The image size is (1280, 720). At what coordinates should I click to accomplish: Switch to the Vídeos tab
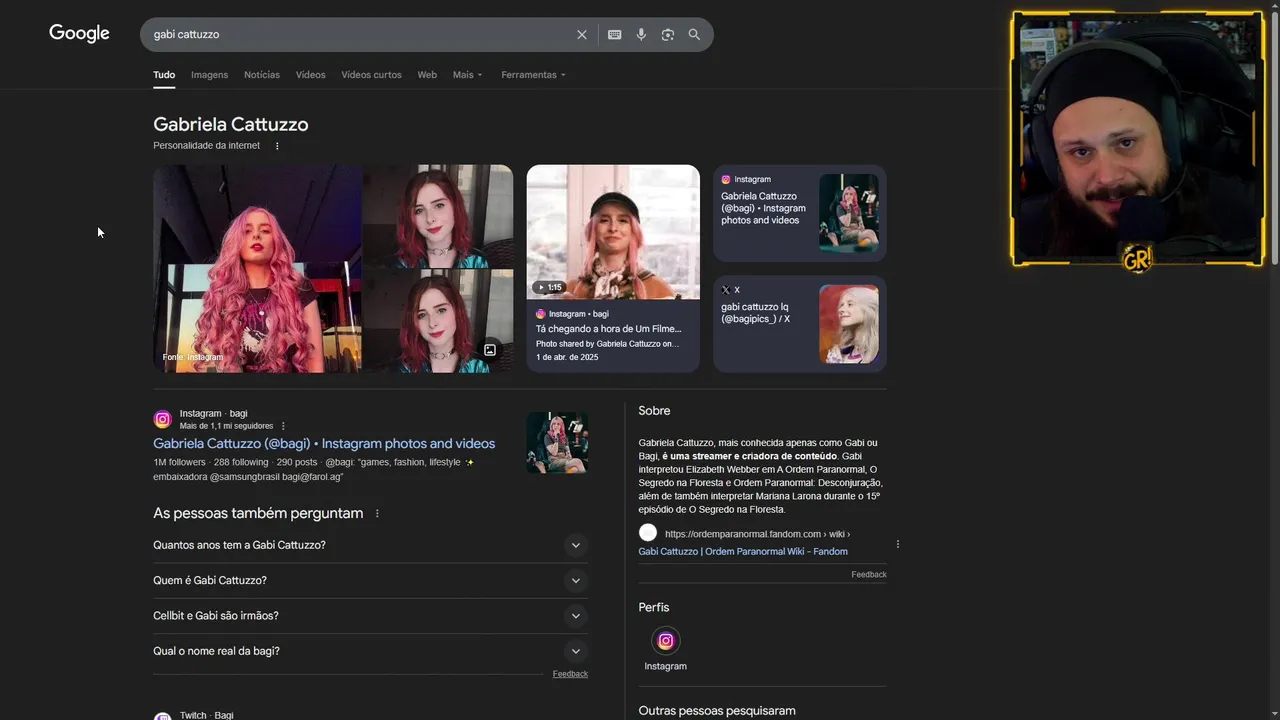pos(310,75)
